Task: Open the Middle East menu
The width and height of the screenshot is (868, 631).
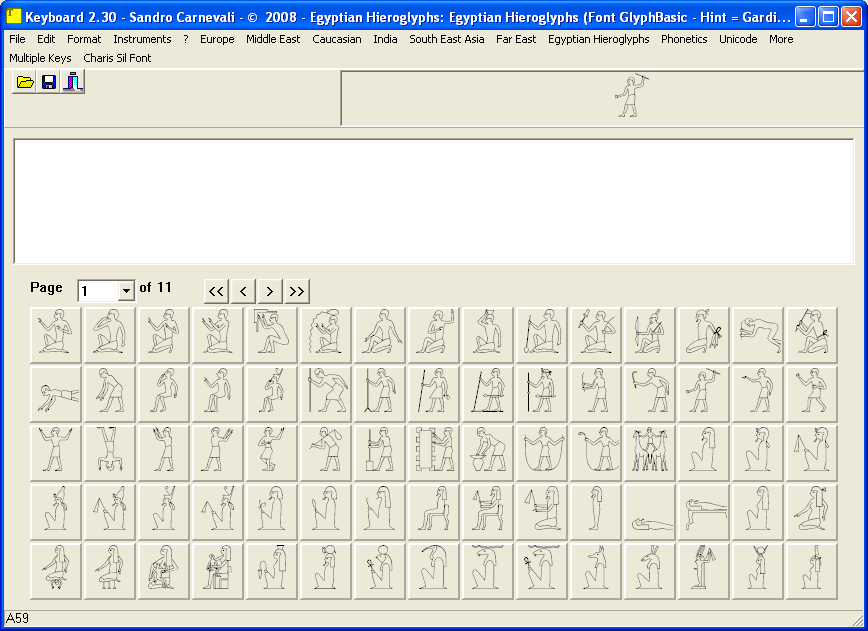Action: click(273, 39)
